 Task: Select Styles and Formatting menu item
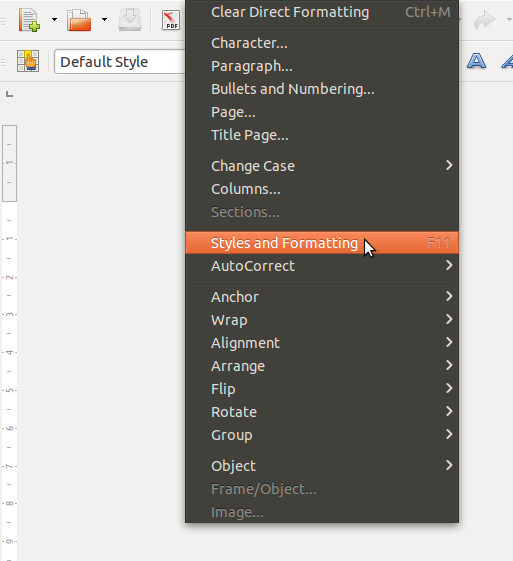pos(322,243)
